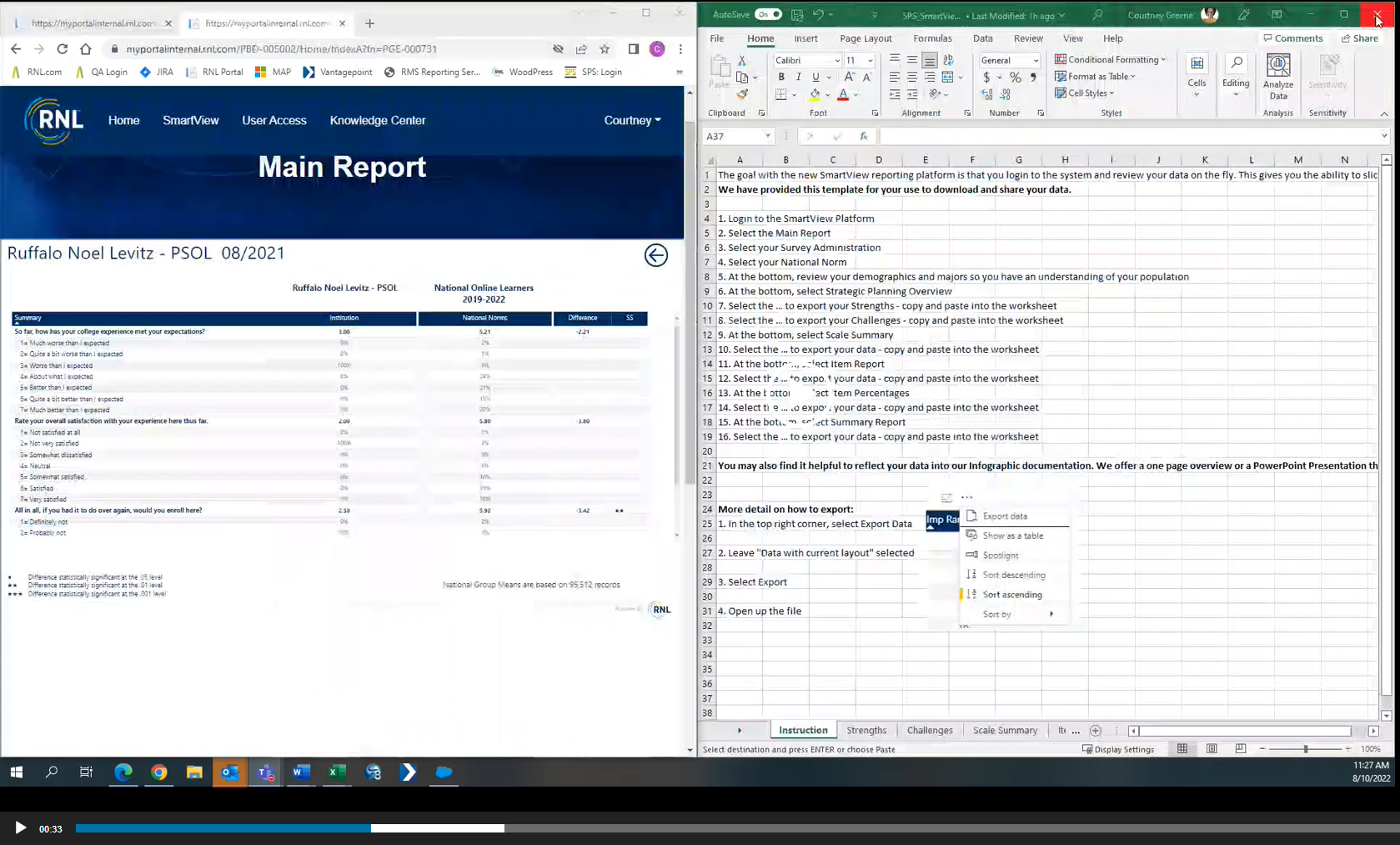Viewport: 1400px width, 845px height.
Task: Click the Editing magnifier button
Action: click(1236, 75)
